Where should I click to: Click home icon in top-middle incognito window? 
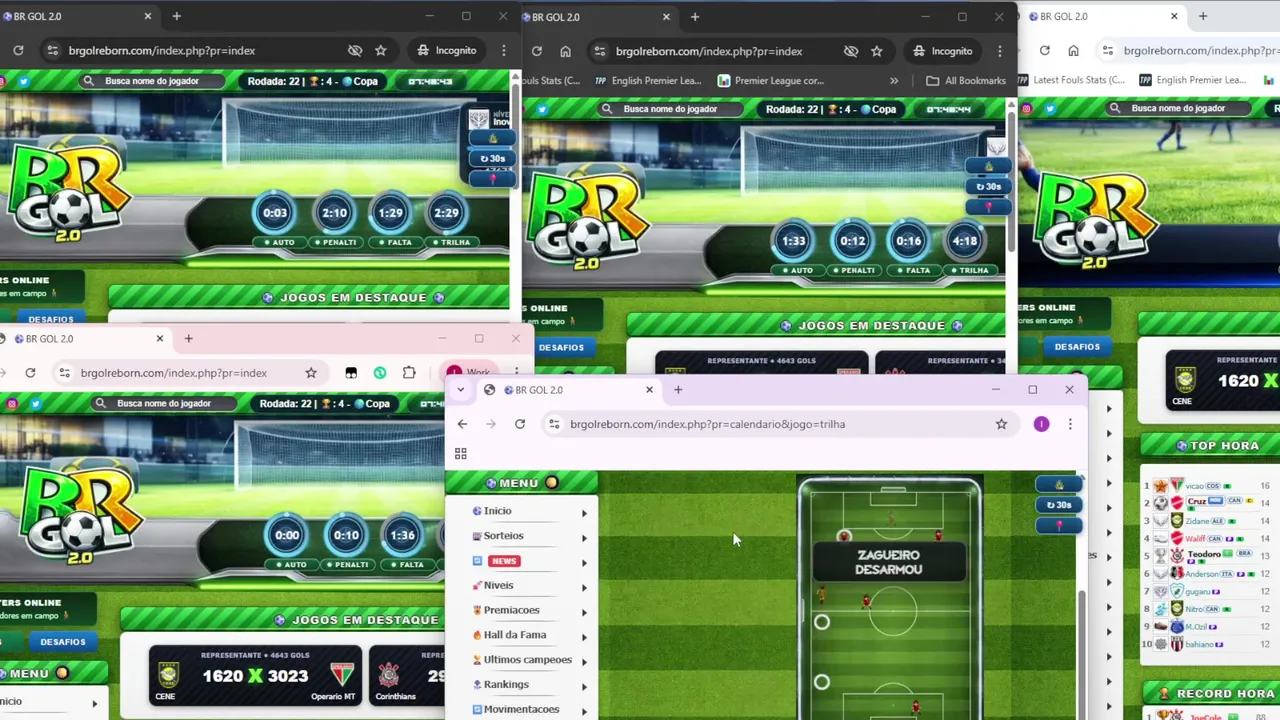click(565, 51)
